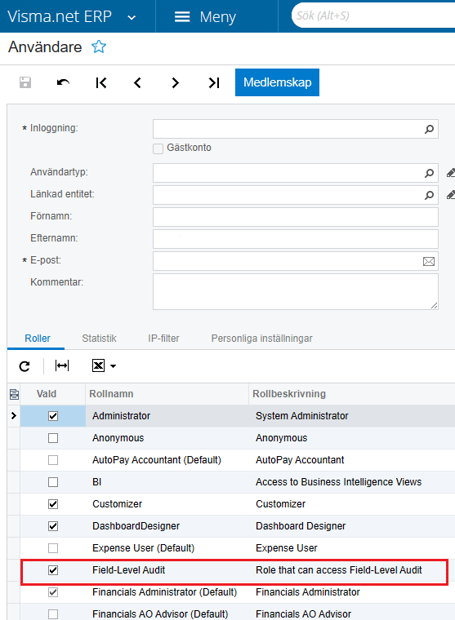Image resolution: width=455 pixels, height=620 pixels.
Task: Uncheck the Field-Level Audit role
Action: point(53,570)
